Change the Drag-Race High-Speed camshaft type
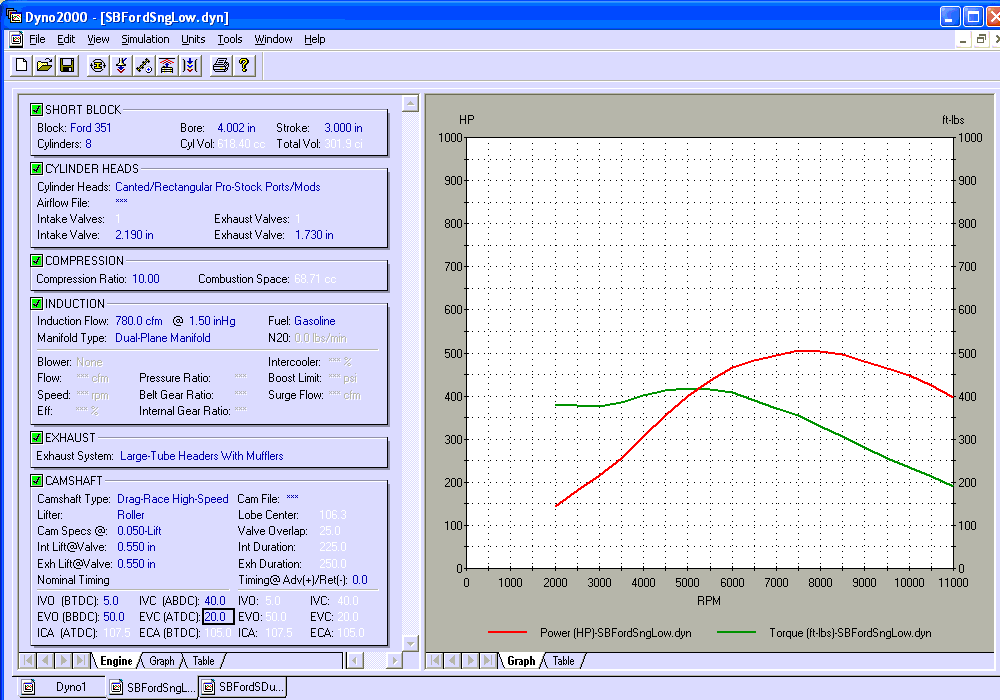1000x700 pixels. point(172,498)
